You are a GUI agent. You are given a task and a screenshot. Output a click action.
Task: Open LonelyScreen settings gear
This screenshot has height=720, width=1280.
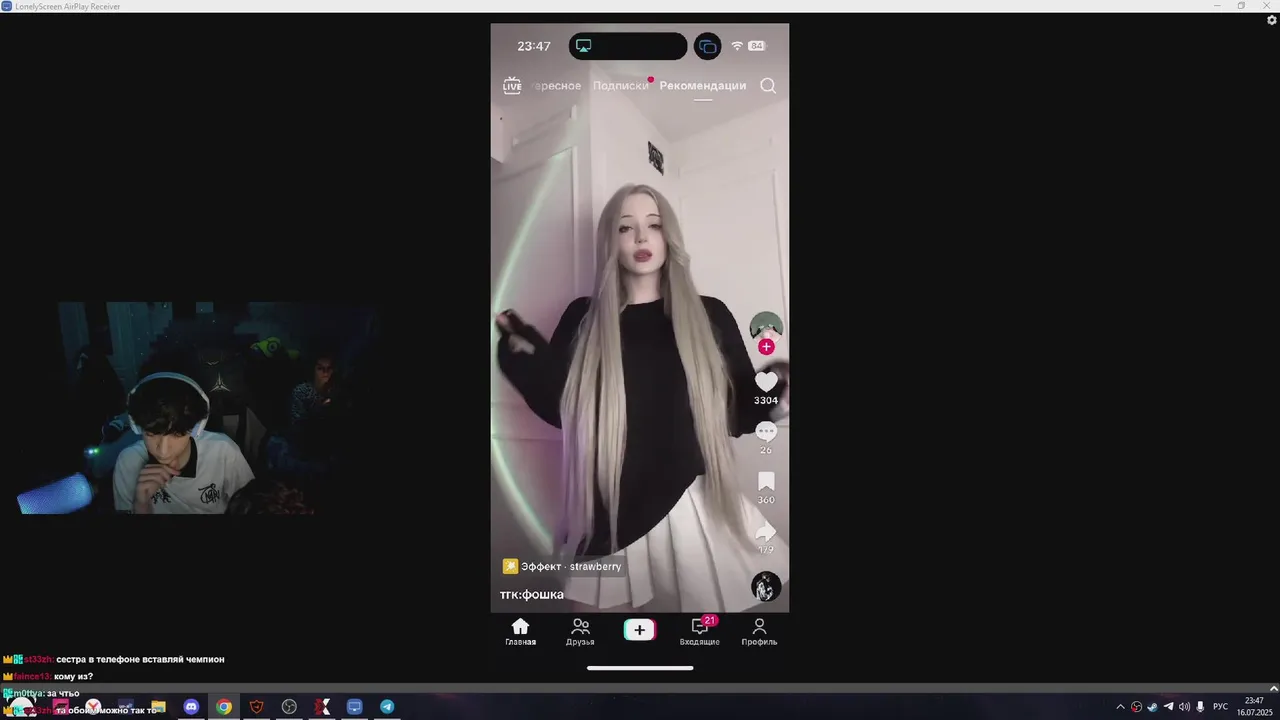click(1272, 20)
